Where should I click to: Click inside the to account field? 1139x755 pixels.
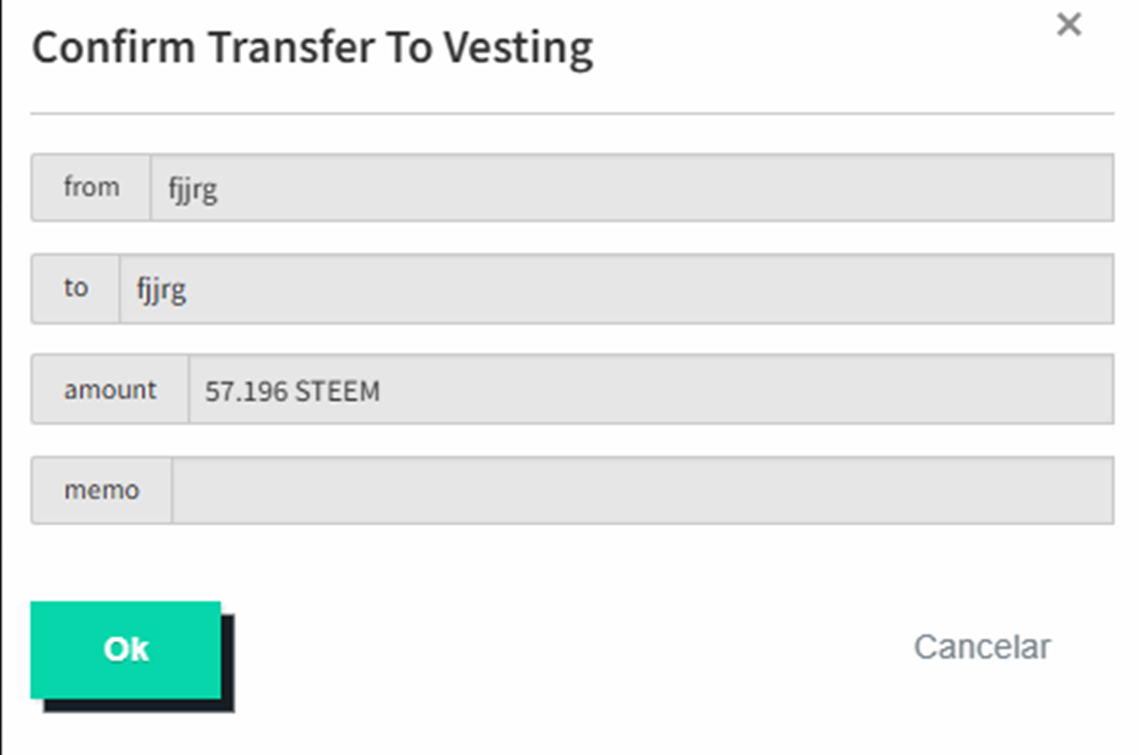click(x=616, y=288)
